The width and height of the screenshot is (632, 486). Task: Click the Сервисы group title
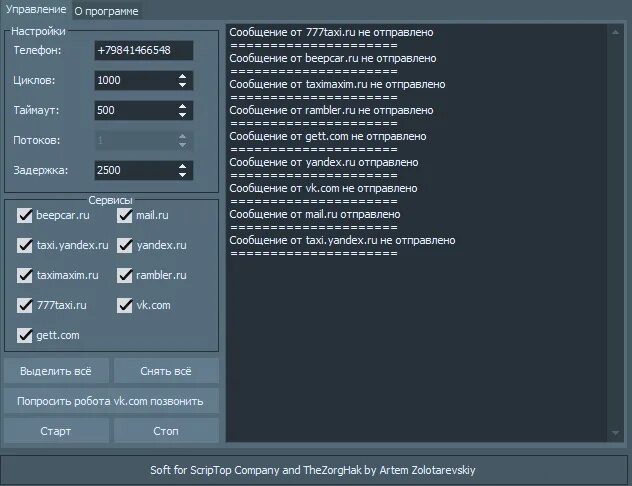(x=110, y=200)
